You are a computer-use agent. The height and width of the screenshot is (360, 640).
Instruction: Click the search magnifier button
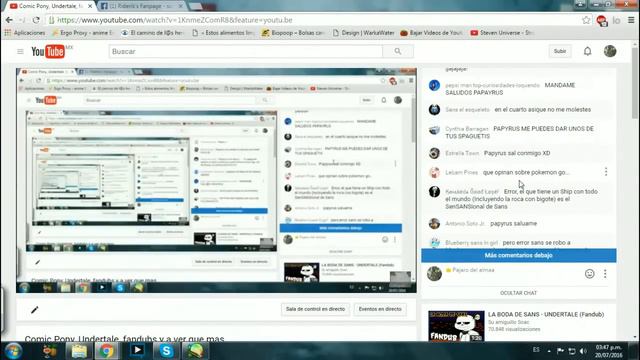pos(398,51)
